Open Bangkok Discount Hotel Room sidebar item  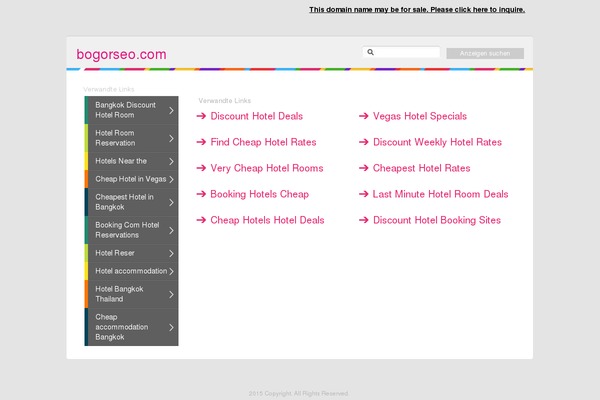tap(131, 110)
